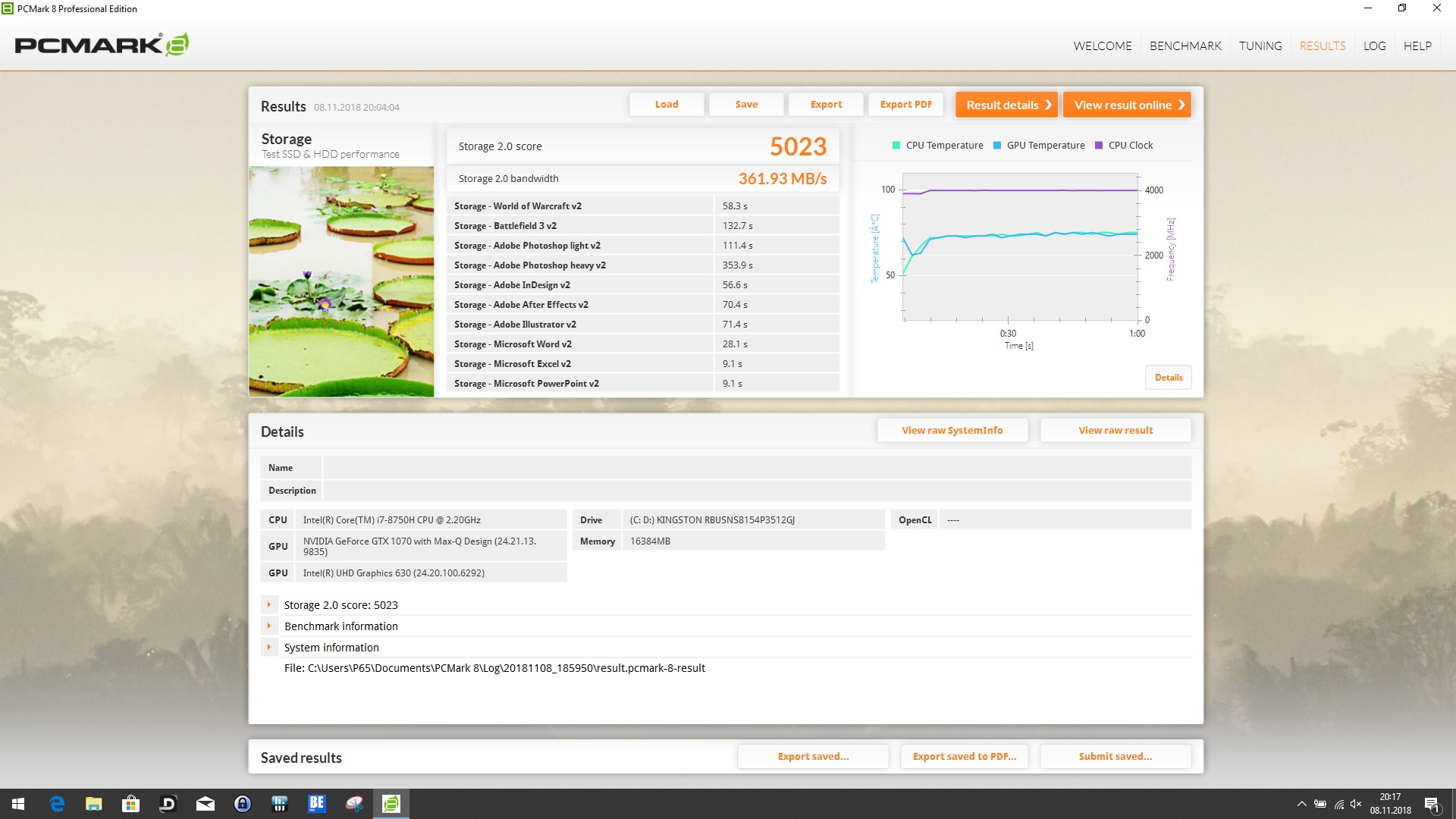
Task: Click the PCMark 8 logo
Action: (102, 45)
